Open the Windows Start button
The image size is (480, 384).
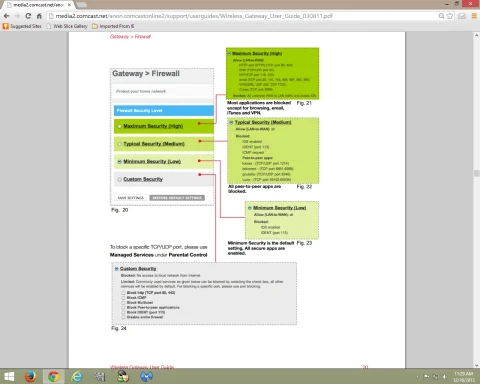point(9,377)
